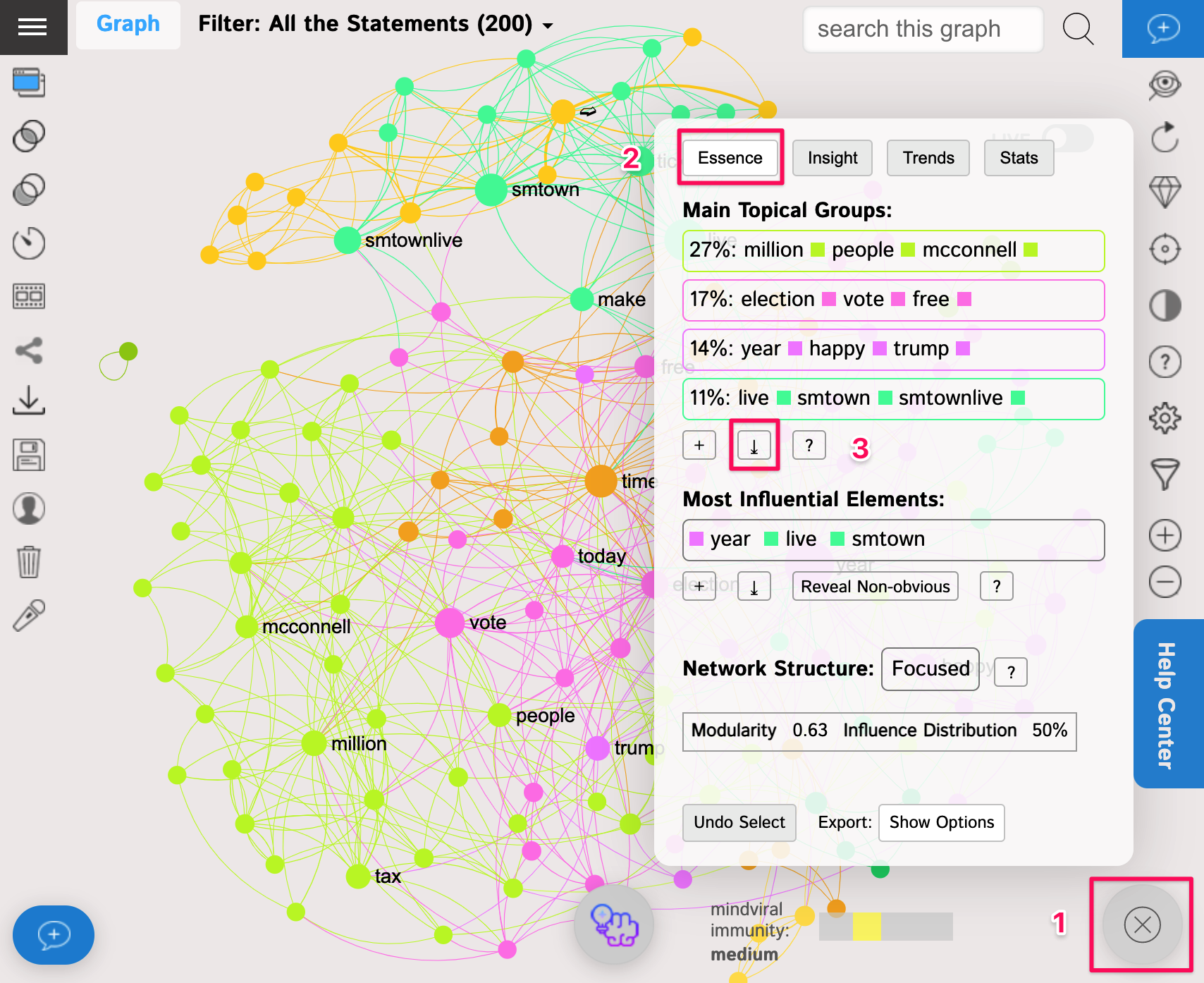The height and width of the screenshot is (983, 1204).
Task: Switch to the Insight tab
Action: click(x=832, y=158)
